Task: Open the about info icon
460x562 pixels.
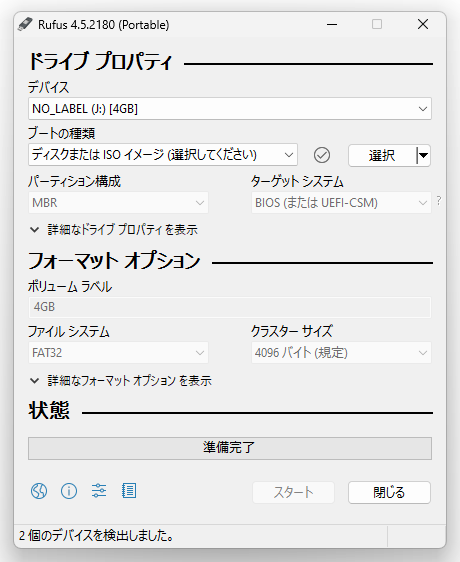Action: coord(69,491)
